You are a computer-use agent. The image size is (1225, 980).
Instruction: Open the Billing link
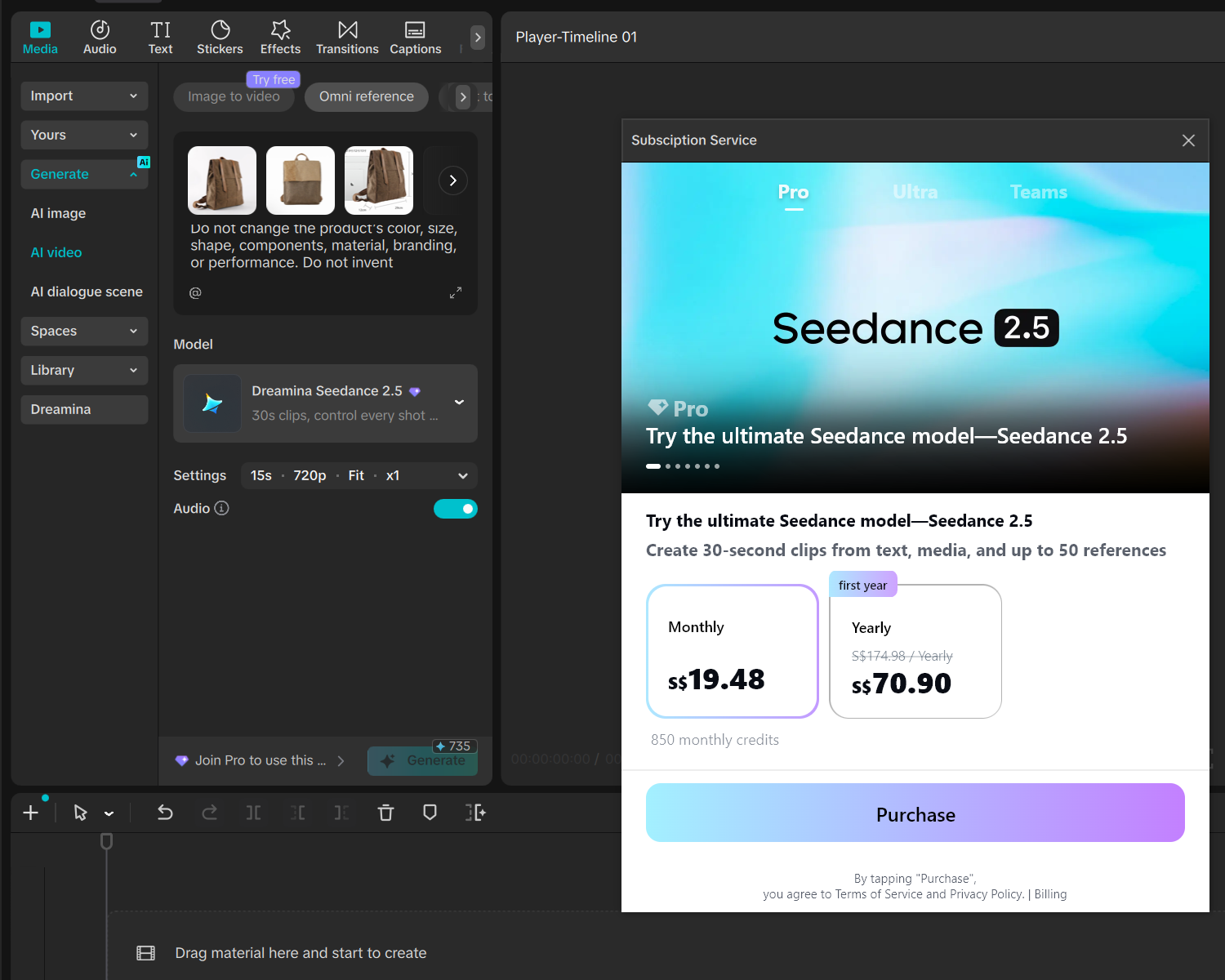(x=1050, y=894)
